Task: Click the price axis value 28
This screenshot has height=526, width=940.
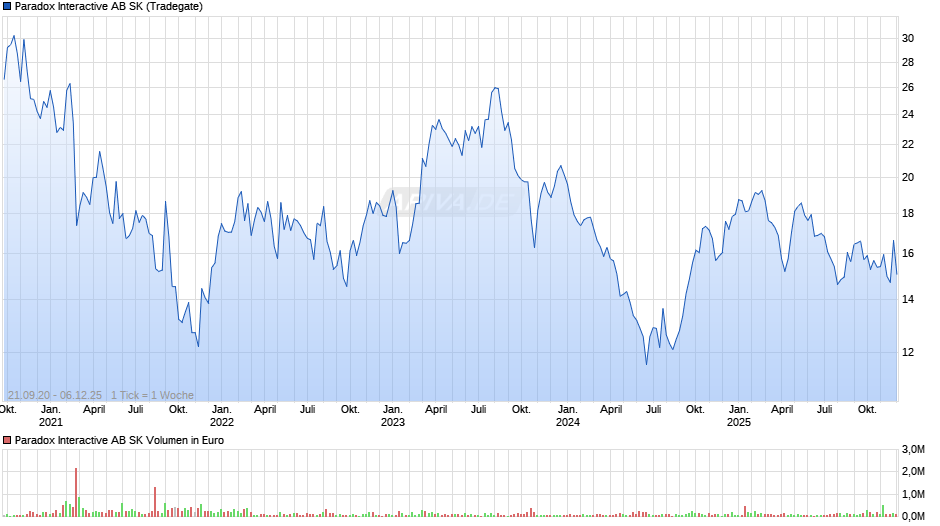Action: click(908, 62)
